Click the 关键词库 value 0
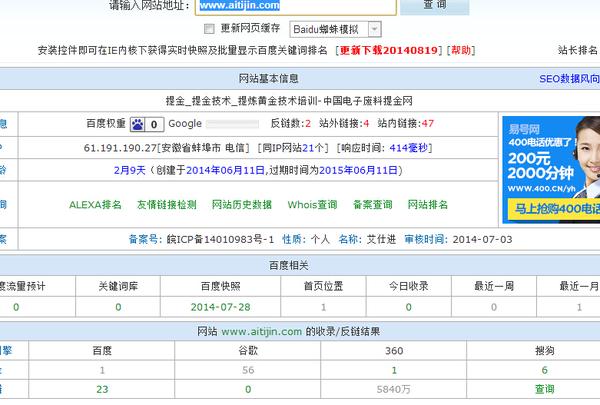Image resolution: width=600 pixels, height=405 pixels. point(118,307)
